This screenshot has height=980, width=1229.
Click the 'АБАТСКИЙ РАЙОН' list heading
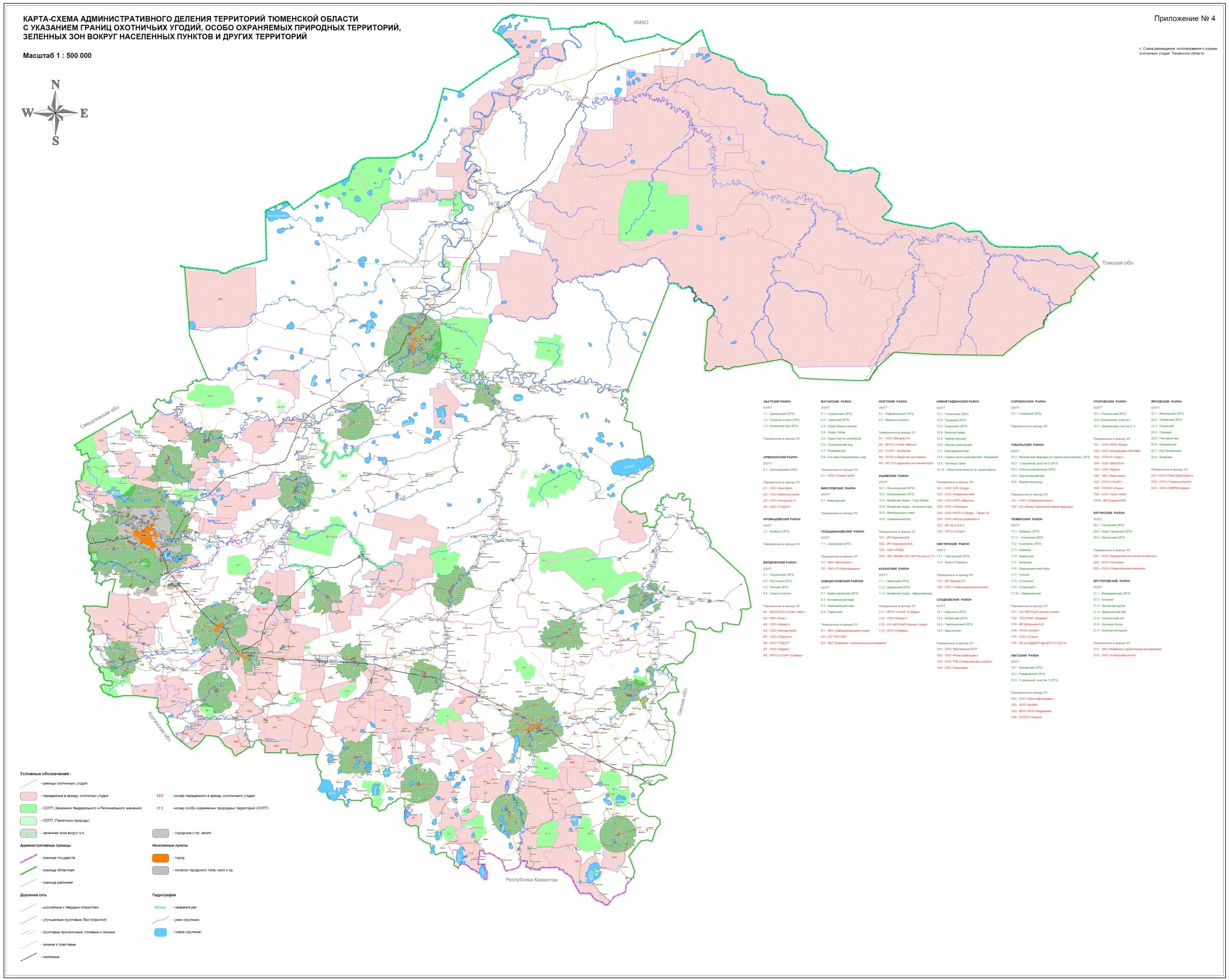tap(778, 402)
